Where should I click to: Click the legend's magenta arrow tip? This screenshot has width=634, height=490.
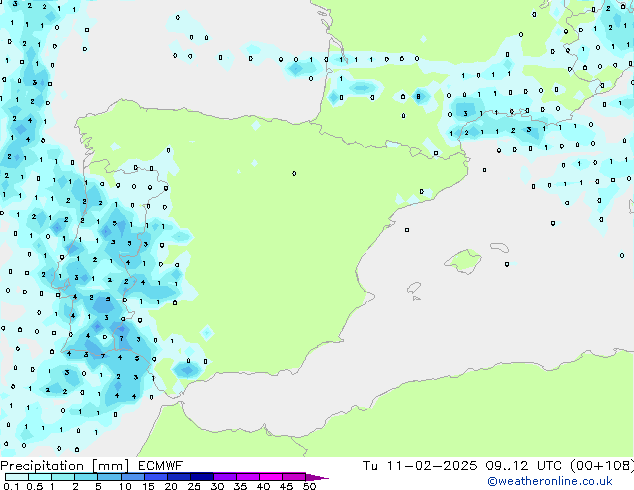coord(319,477)
